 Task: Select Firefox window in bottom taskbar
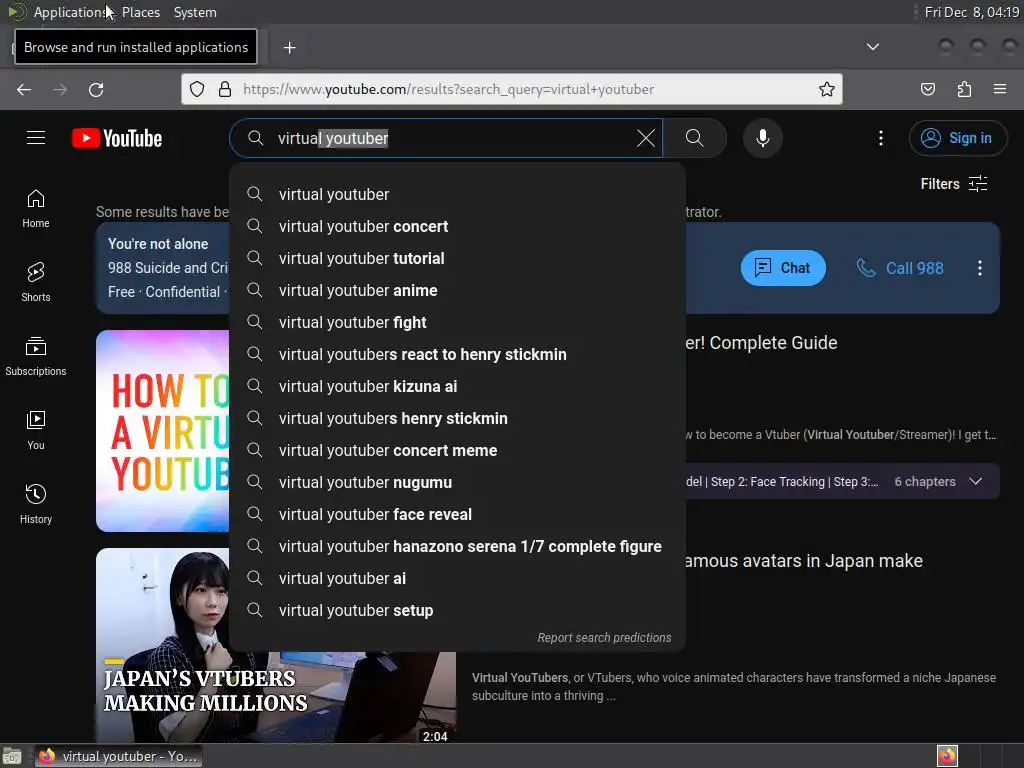point(118,756)
